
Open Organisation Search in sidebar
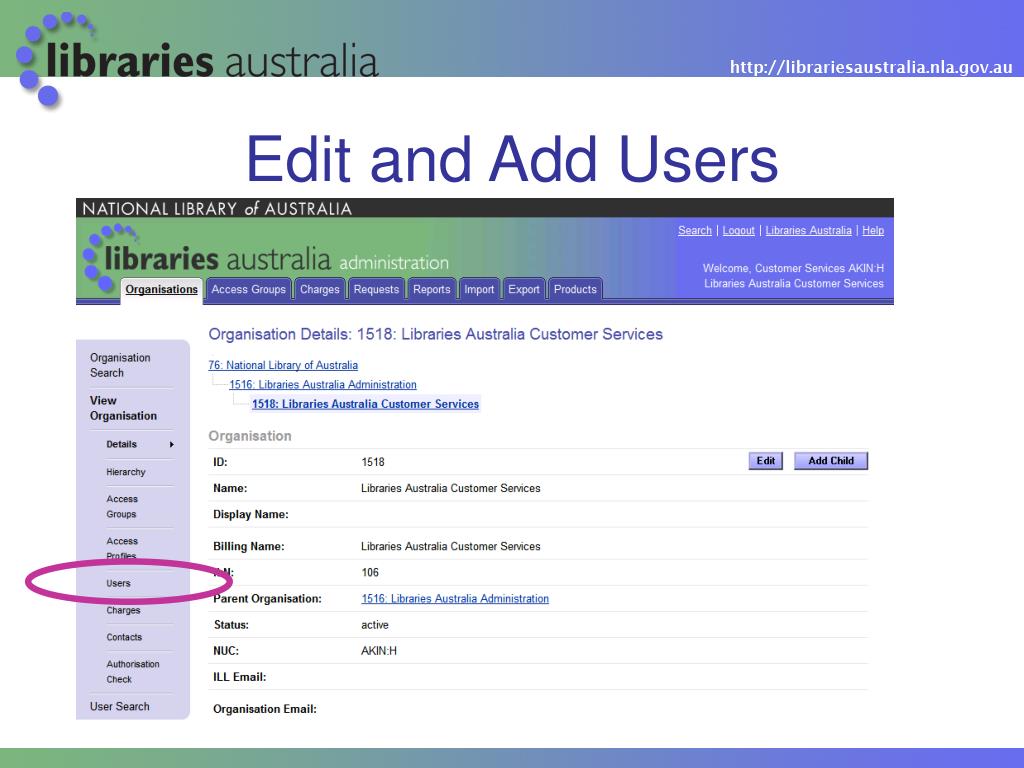coord(120,366)
